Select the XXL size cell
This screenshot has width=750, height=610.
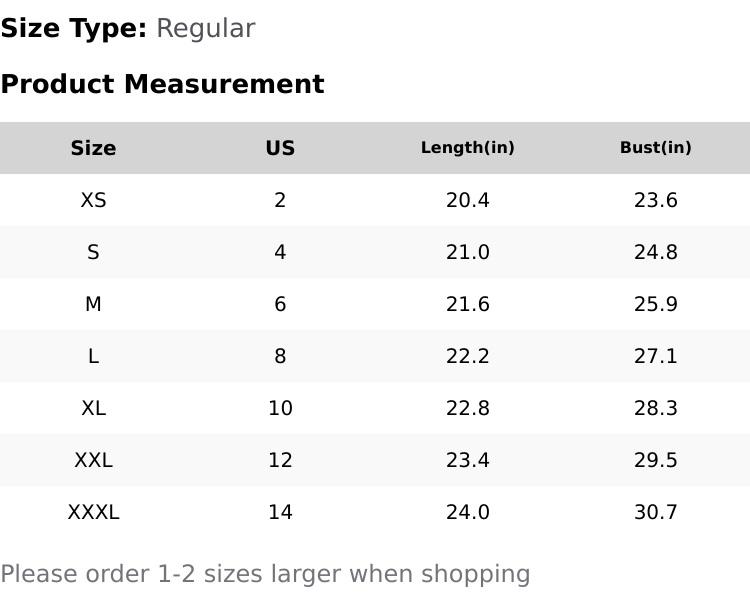(93, 460)
